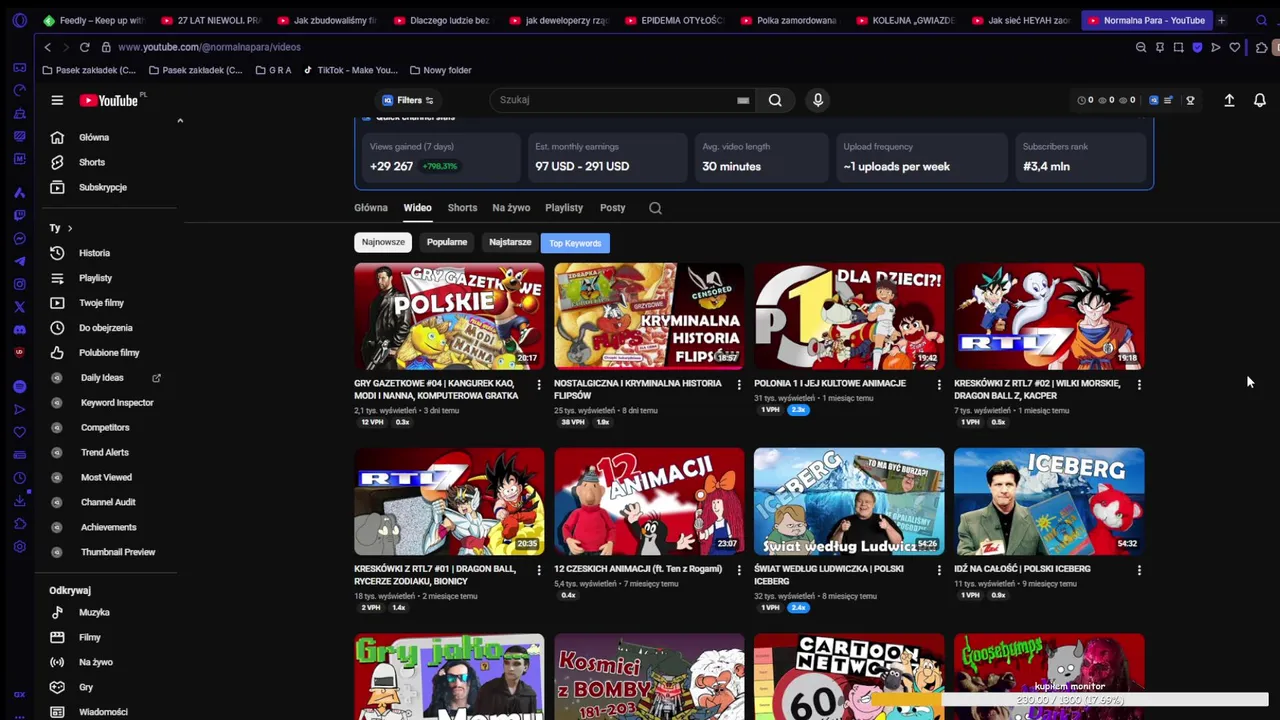The width and height of the screenshot is (1280, 720).
Task: Open POLONIA 1 I JEJ KULTOWE ANIMACJE title
Action: pos(830,383)
